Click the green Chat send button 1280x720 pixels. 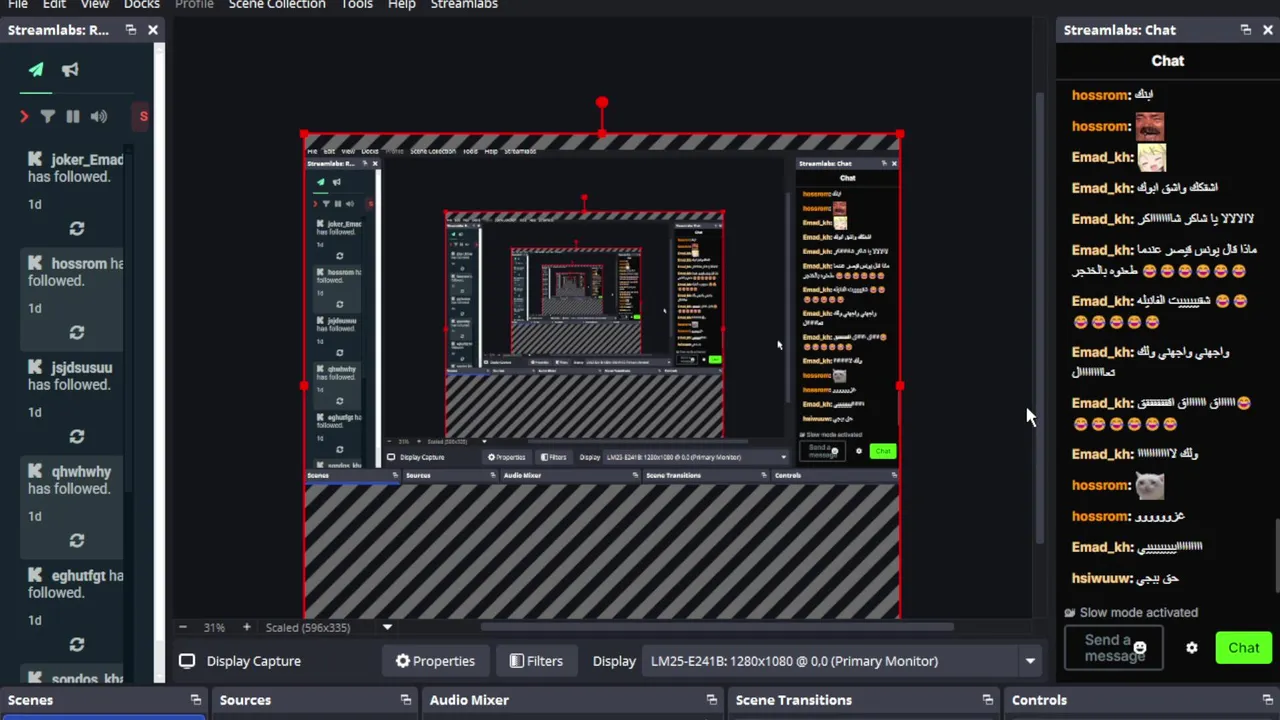[1244, 648]
